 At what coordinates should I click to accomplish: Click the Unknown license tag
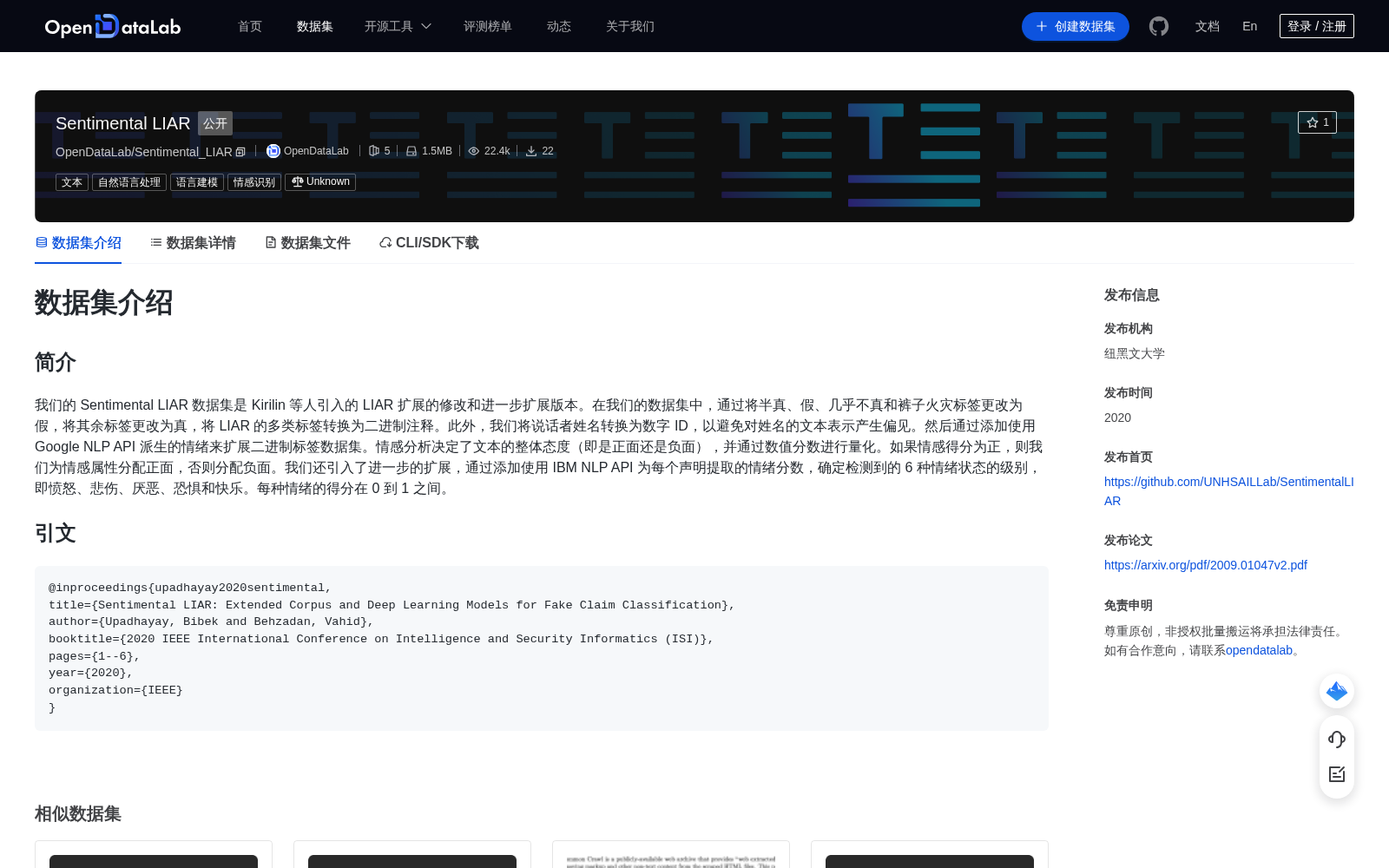point(320,182)
